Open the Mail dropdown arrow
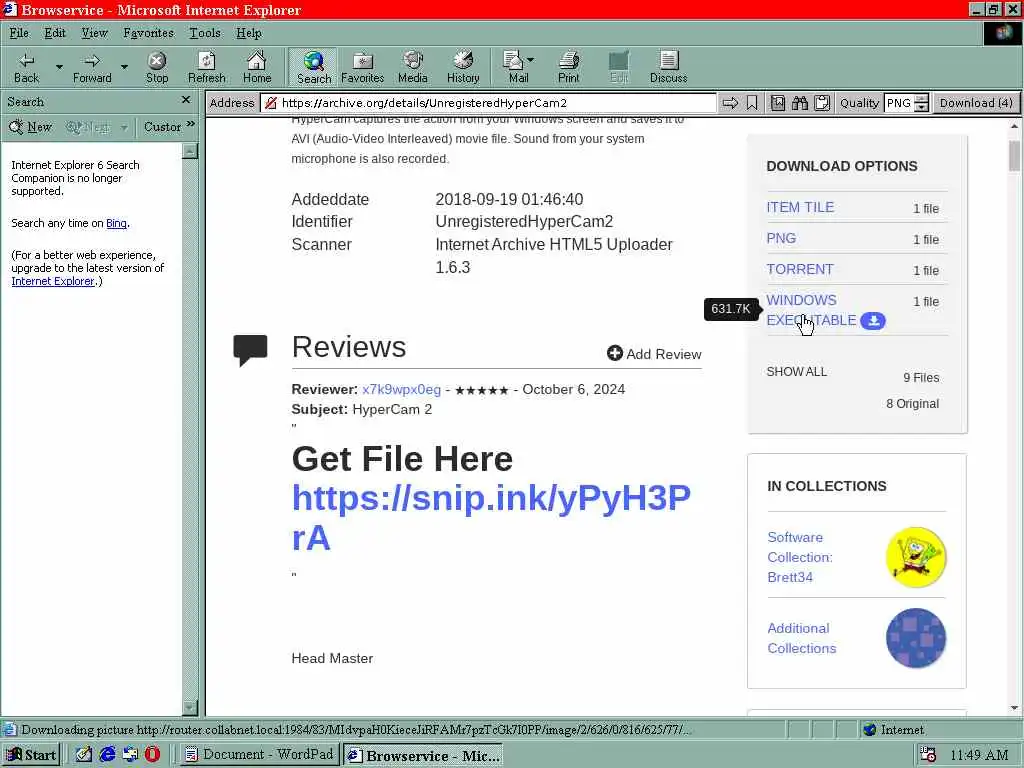The image size is (1024, 768). point(530,59)
